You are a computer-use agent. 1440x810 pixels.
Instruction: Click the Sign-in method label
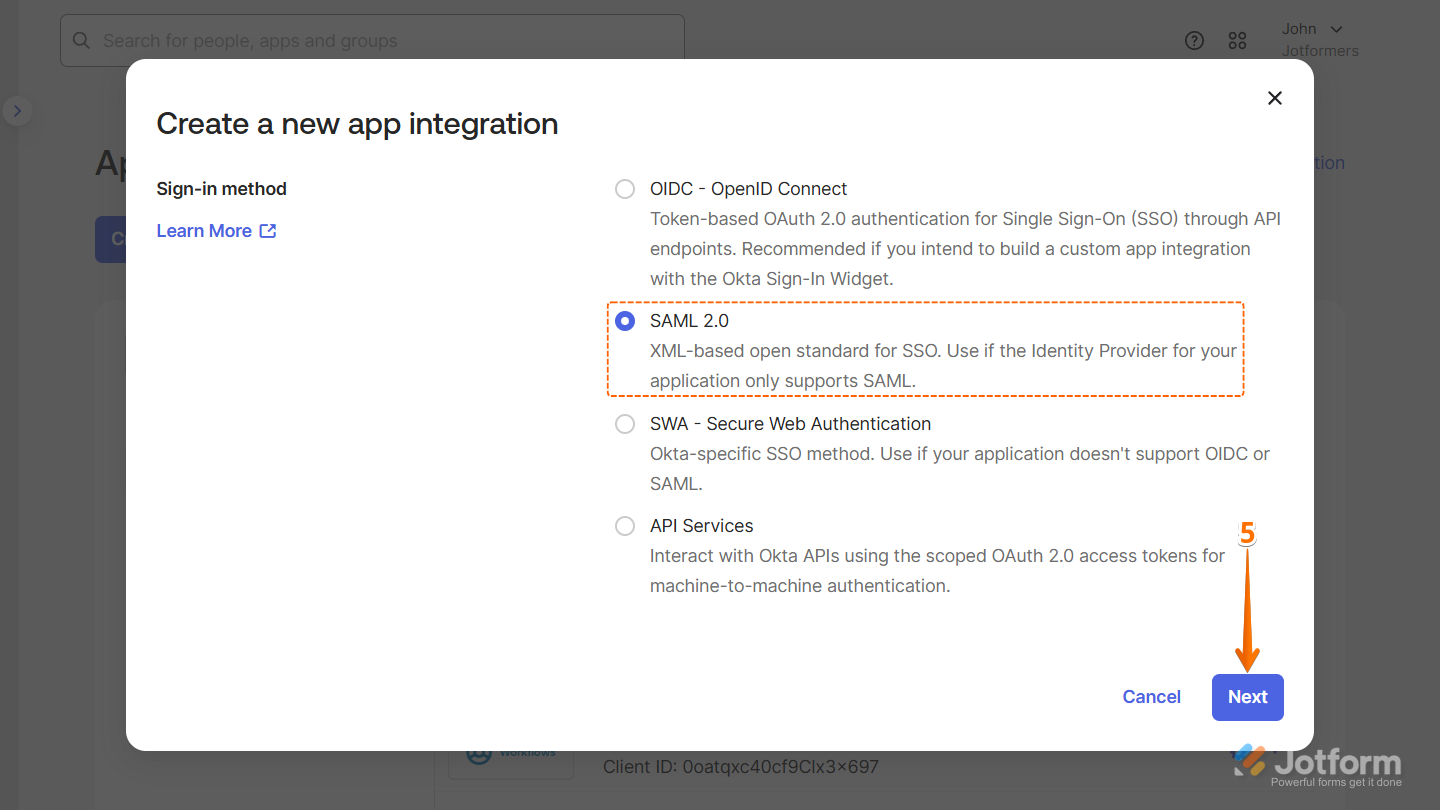[222, 189]
